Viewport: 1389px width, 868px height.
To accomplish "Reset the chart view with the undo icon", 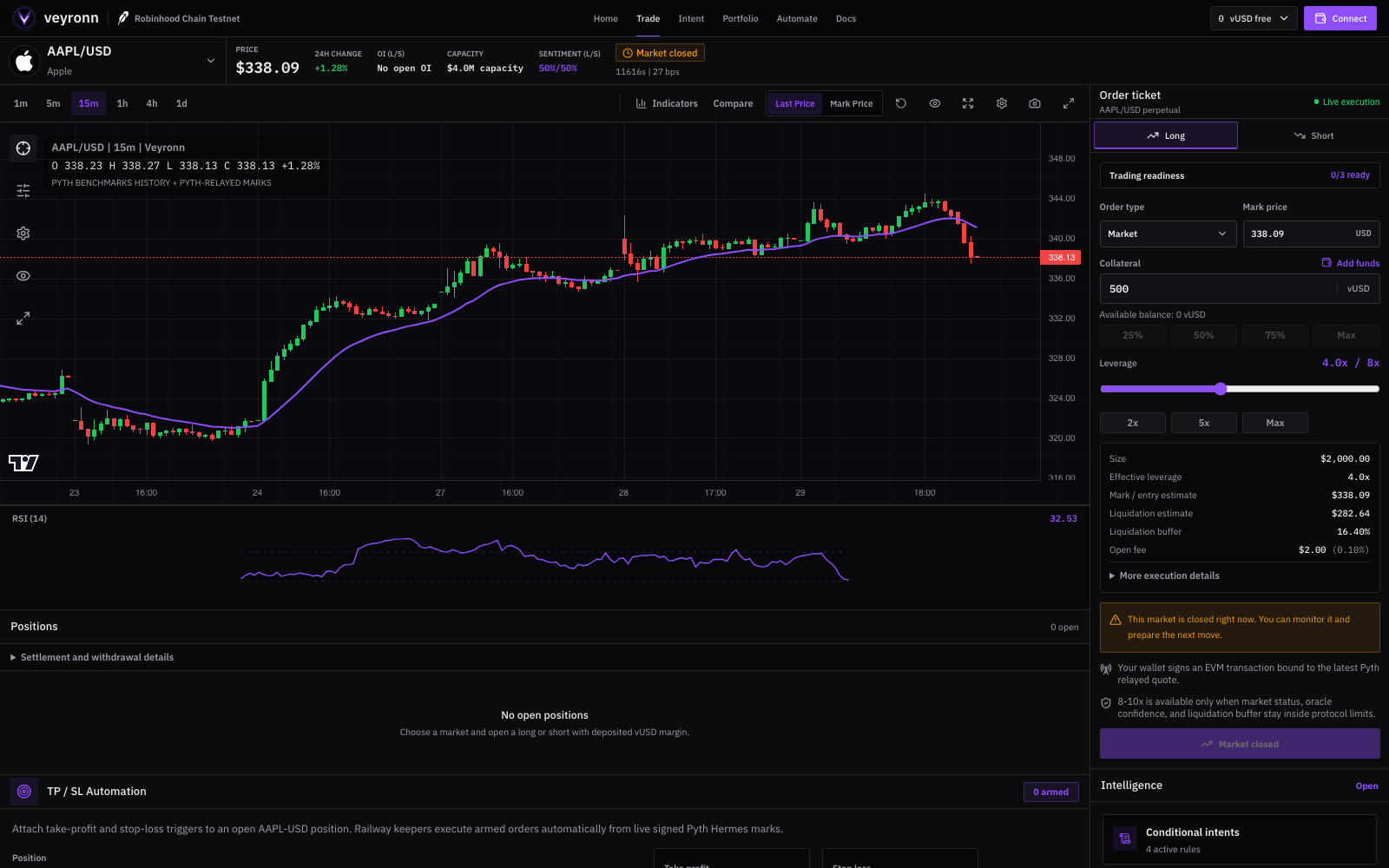I will (901, 103).
